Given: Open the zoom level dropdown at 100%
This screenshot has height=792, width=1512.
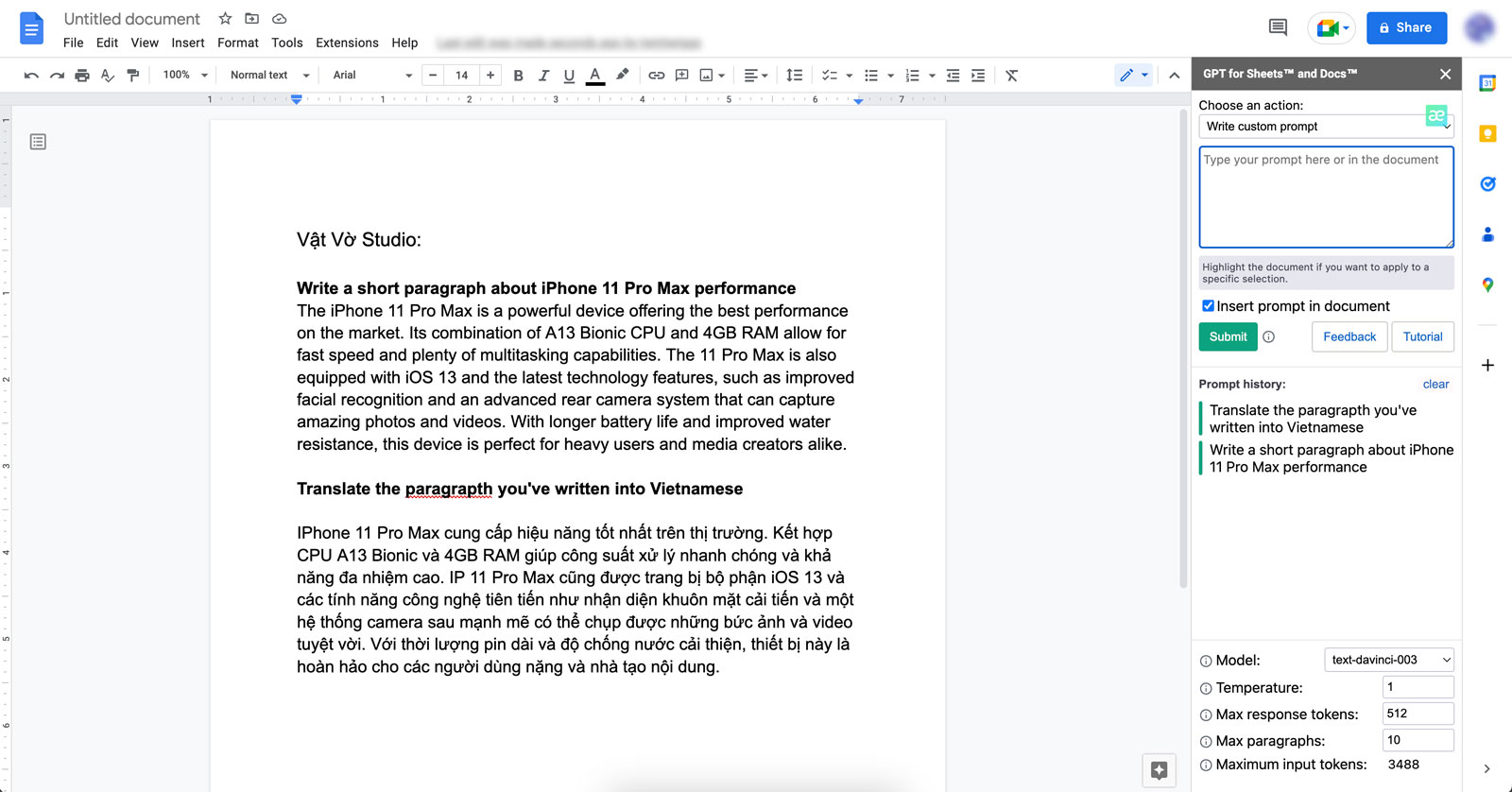Looking at the screenshot, I should 184,76.
